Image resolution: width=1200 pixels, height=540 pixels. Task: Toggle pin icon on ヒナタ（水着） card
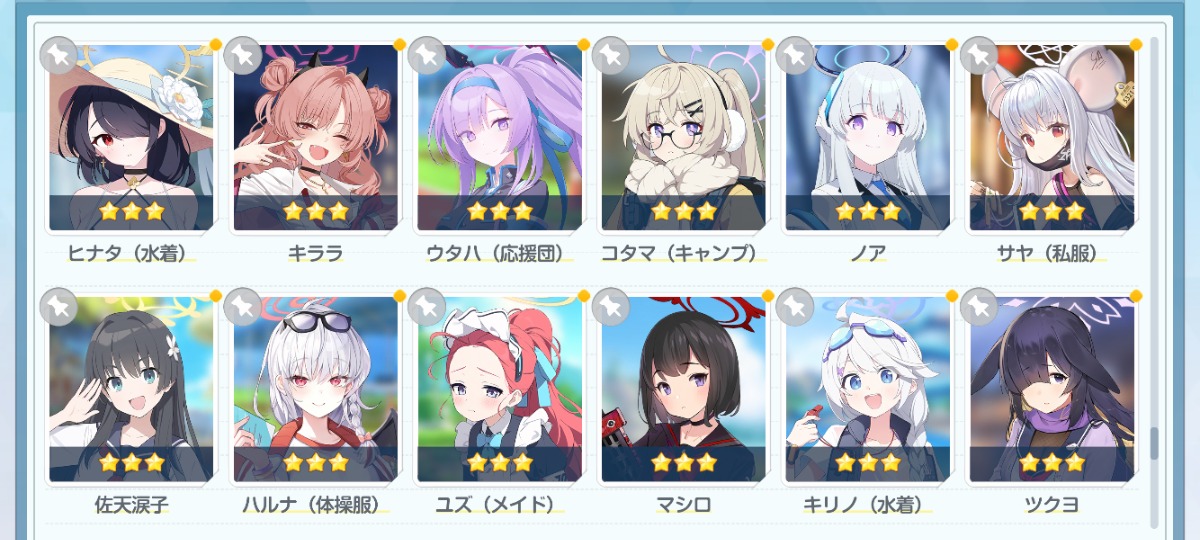click(58, 56)
